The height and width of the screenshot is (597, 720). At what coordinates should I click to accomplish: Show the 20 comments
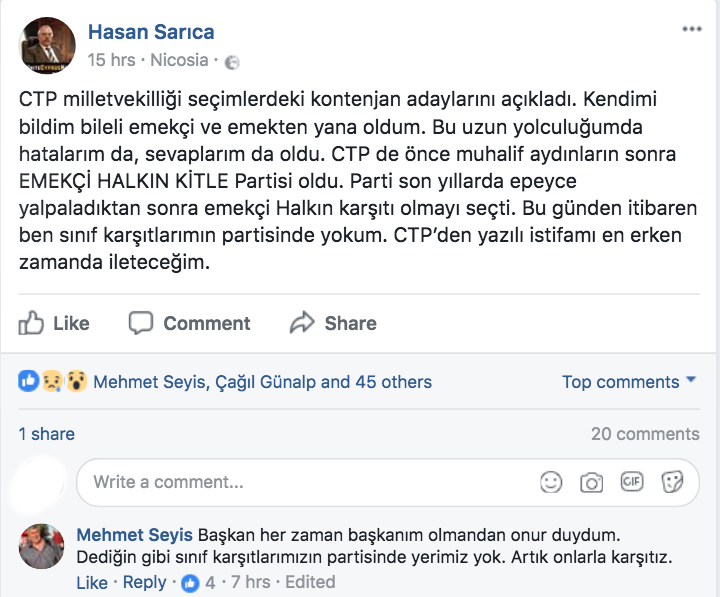pyautogui.click(x=645, y=434)
